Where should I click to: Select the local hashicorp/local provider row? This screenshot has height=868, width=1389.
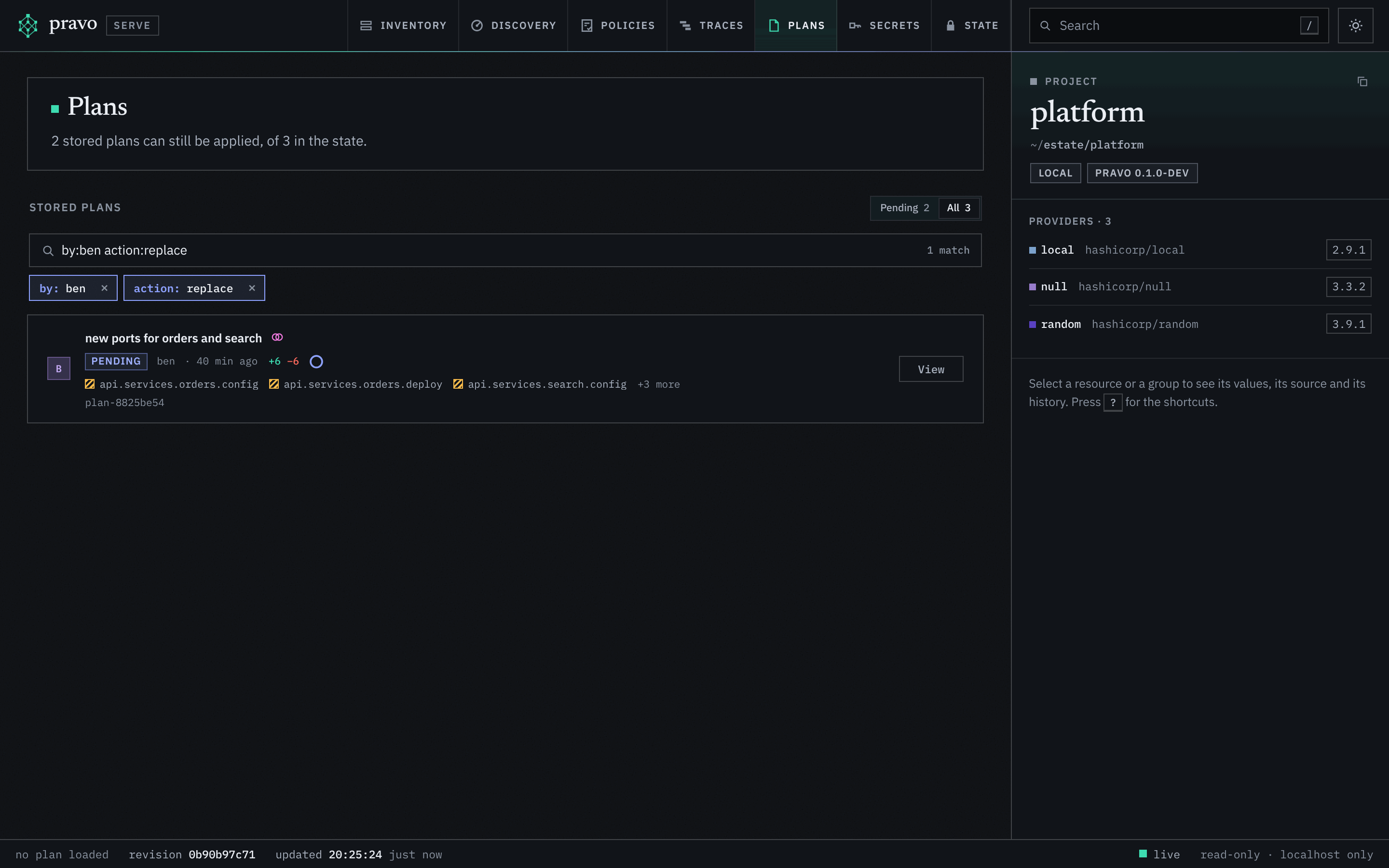coord(1200,250)
